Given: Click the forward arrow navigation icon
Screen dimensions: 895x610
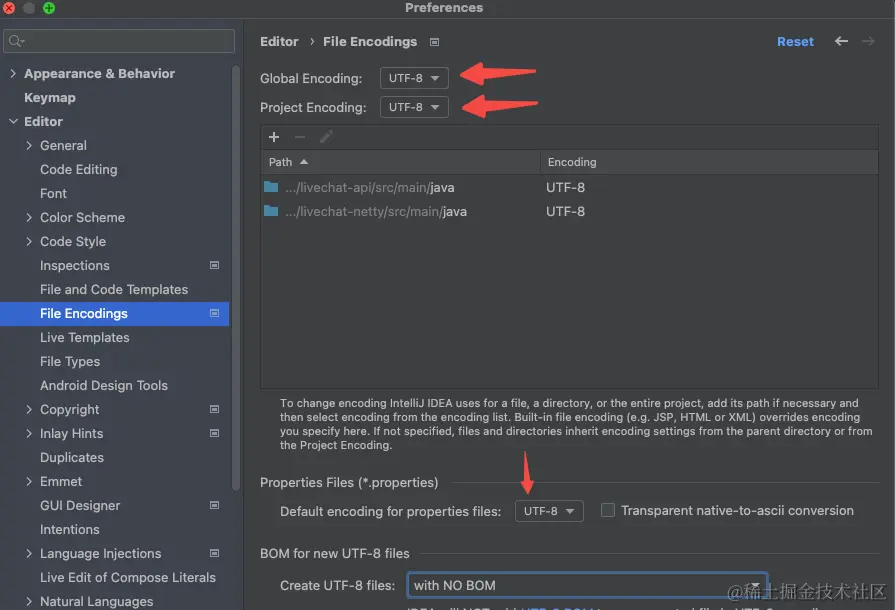Looking at the screenshot, I should [x=868, y=41].
